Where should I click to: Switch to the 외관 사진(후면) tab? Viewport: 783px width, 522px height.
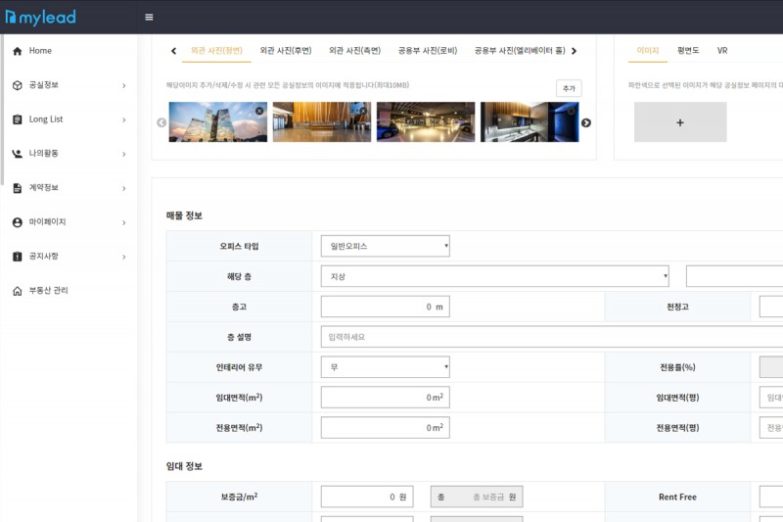click(285, 50)
